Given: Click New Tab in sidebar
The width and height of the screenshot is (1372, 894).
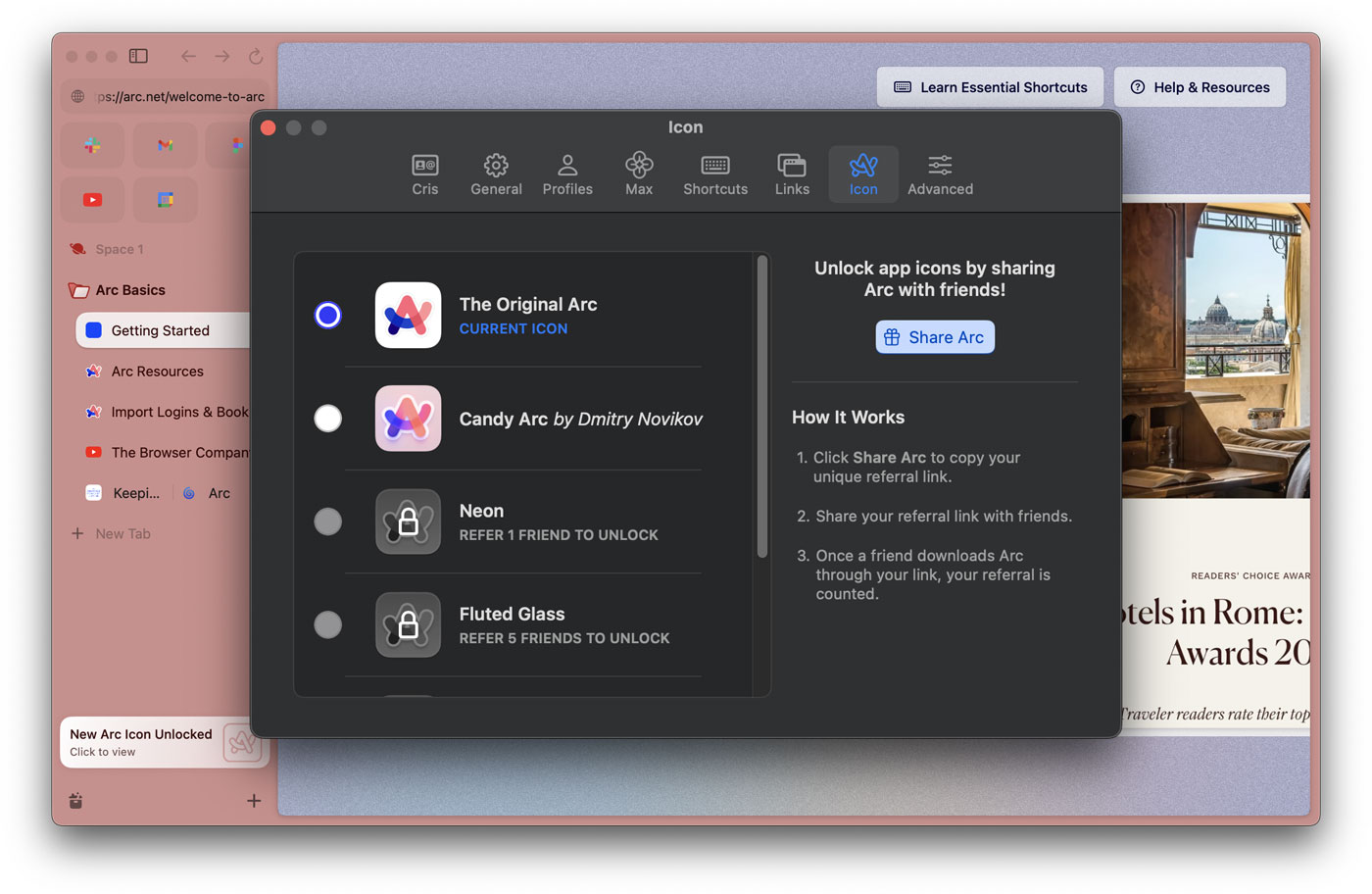Looking at the screenshot, I should (x=112, y=533).
